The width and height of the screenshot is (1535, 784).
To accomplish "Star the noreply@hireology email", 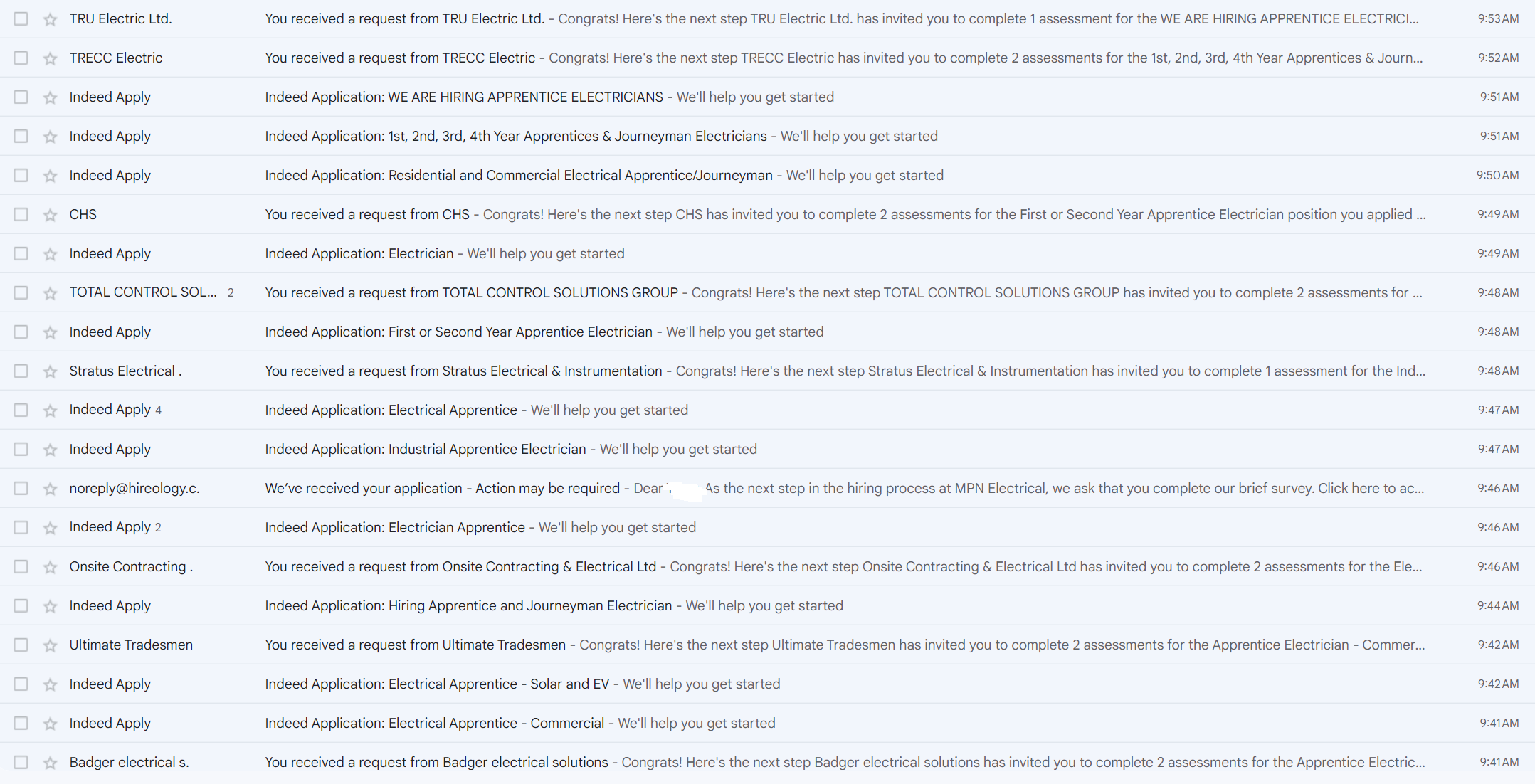I will click(x=50, y=489).
